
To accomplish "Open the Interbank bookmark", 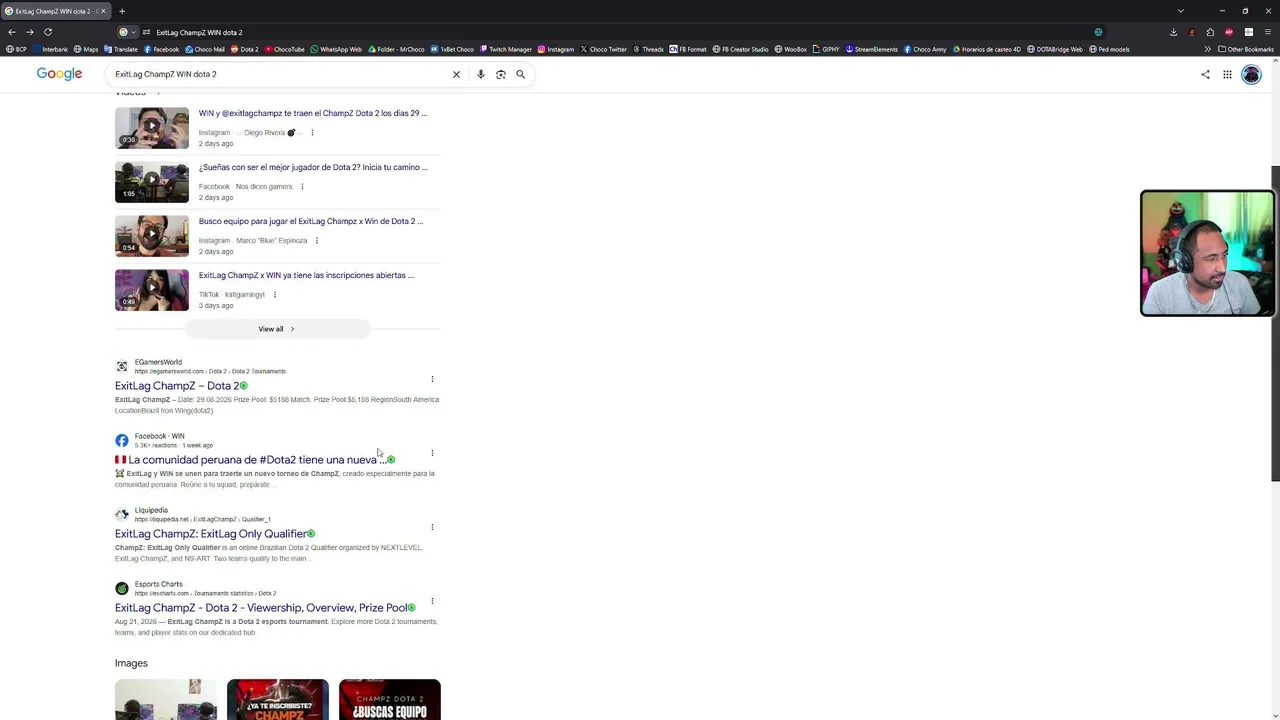I will point(50,49).
